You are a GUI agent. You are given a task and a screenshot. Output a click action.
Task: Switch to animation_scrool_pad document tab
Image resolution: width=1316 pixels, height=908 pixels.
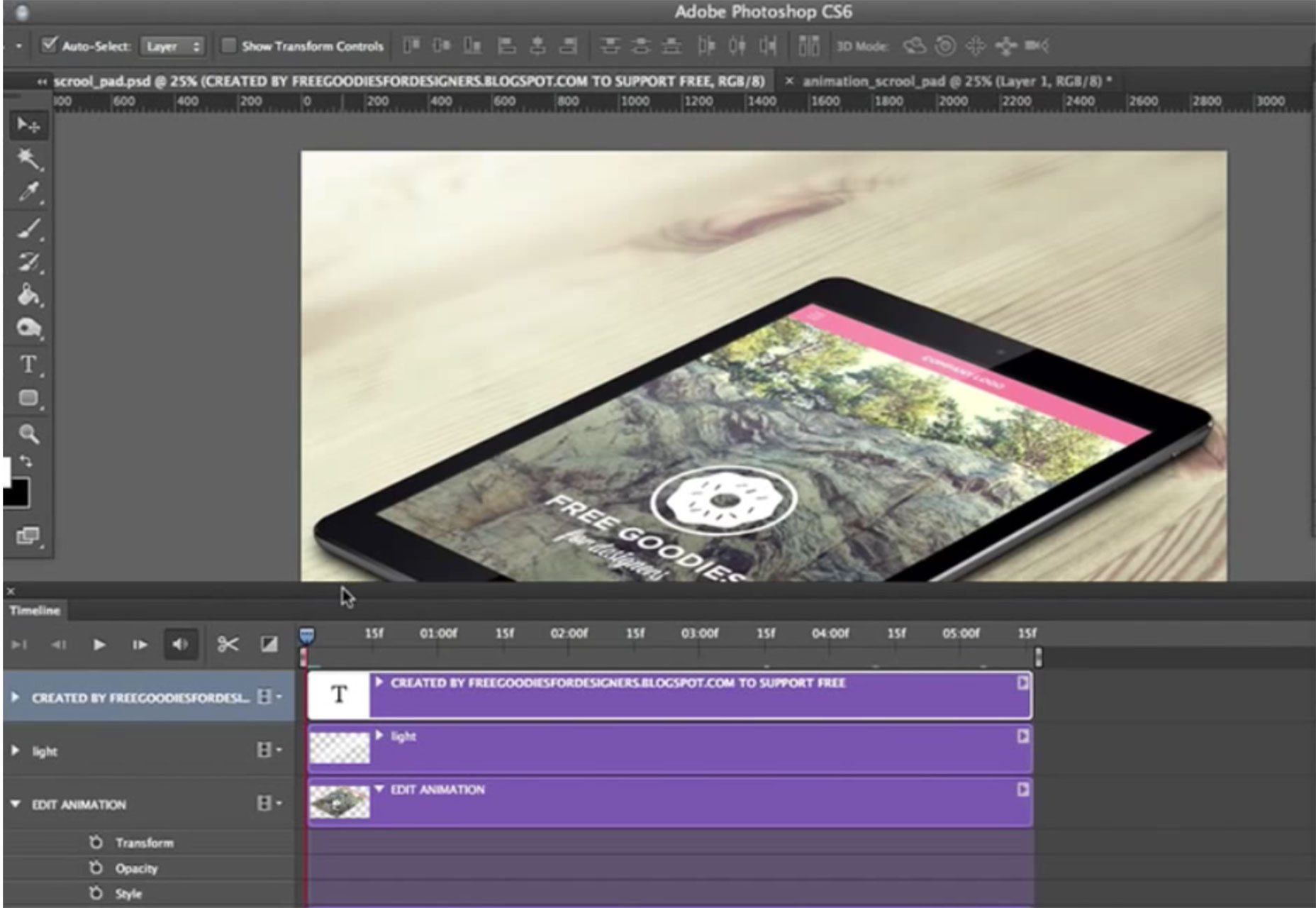pyautogui.click(x=957, y=82)
